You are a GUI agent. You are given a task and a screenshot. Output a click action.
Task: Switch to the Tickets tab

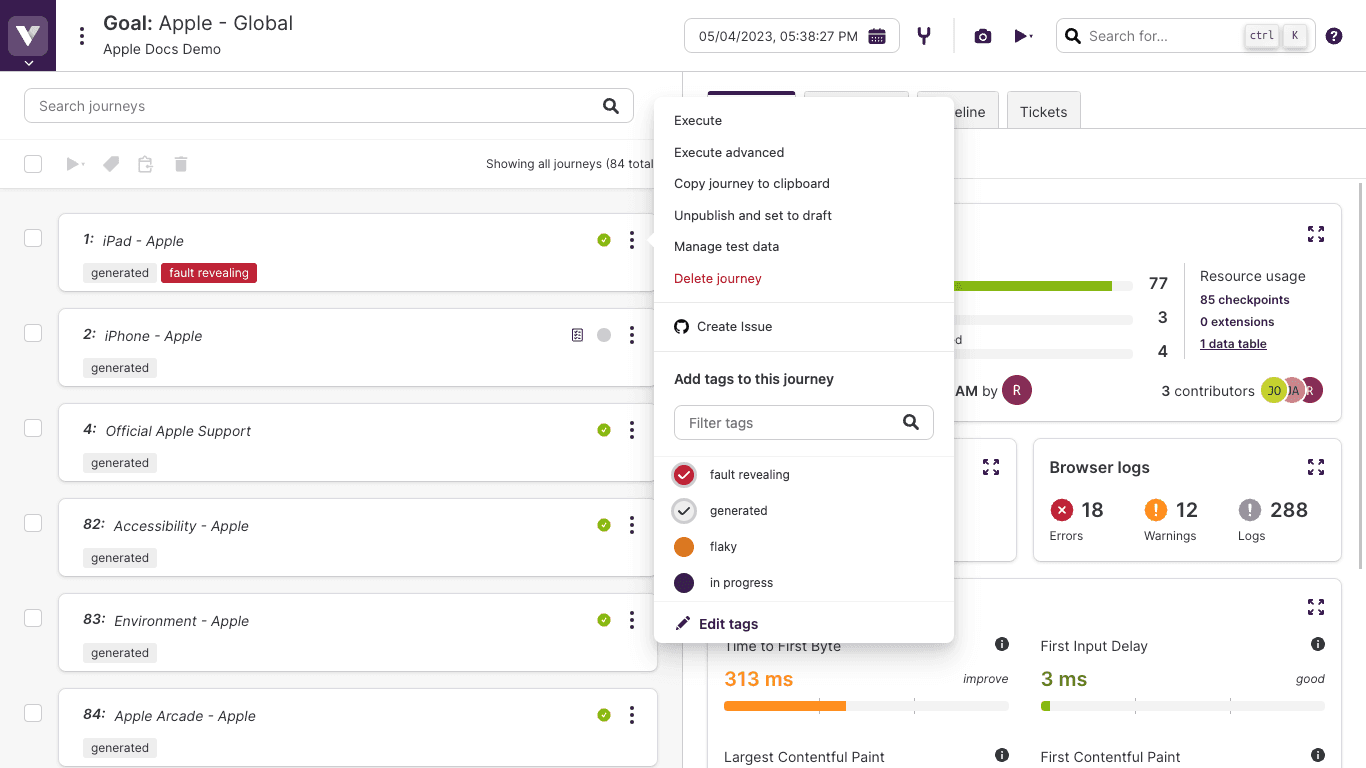pos(1043,112)
